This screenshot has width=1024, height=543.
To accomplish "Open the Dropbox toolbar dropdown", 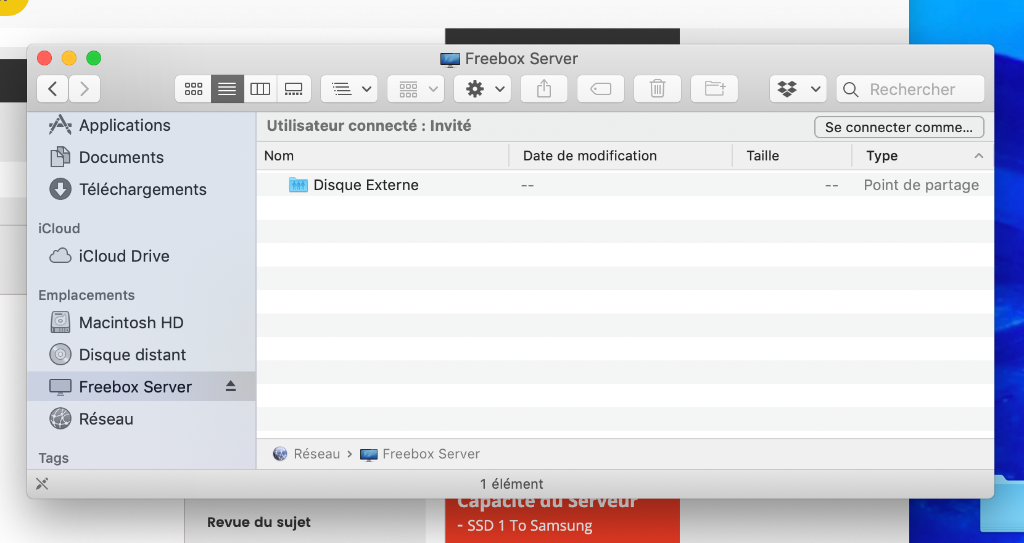I will [x=797, y=89].
